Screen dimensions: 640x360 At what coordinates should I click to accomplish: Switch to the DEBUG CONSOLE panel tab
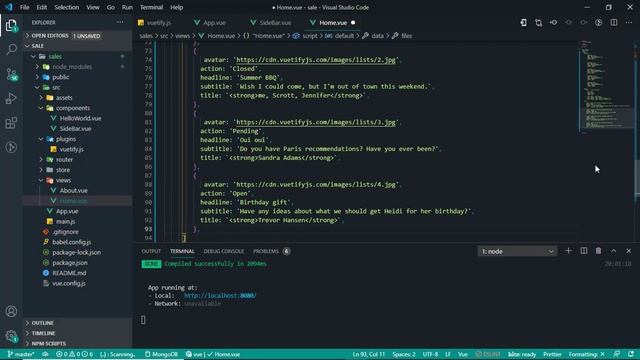[224, 251]
